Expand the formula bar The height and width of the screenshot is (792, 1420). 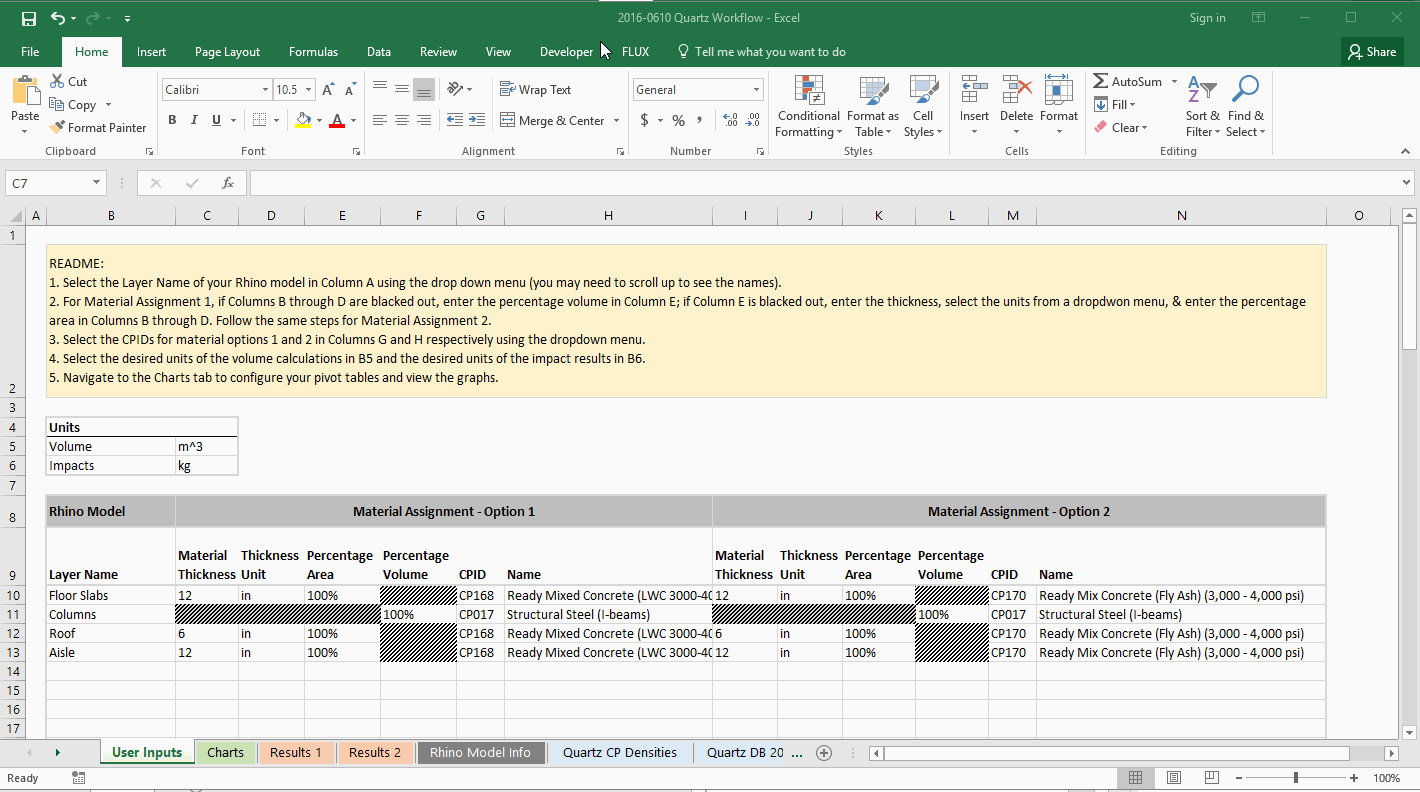(x=1407, y=183)
